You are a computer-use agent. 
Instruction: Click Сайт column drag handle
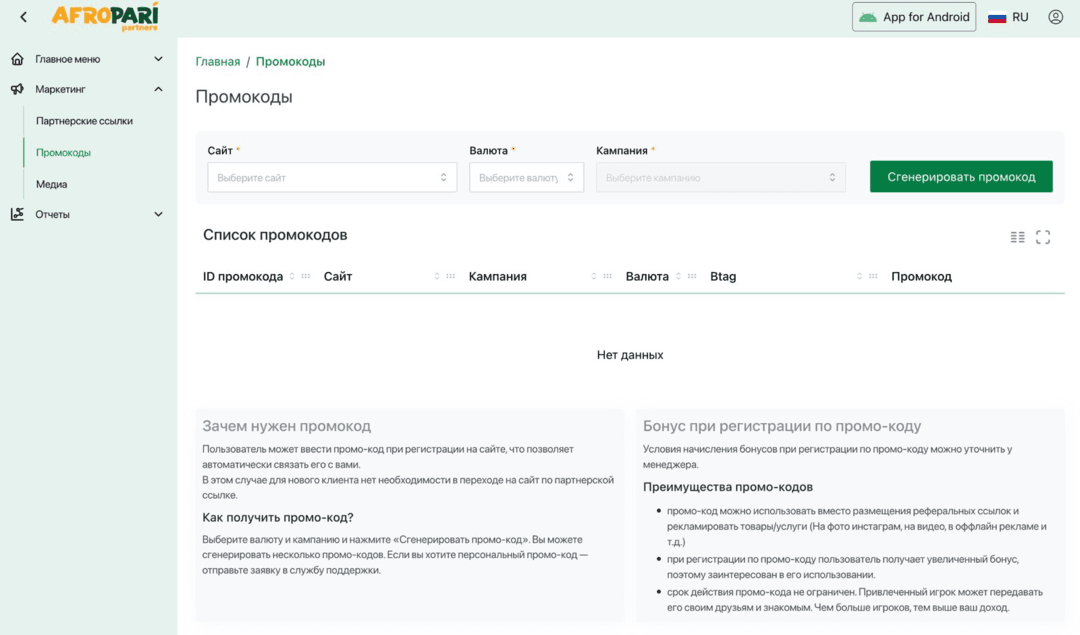pyautogui.click(x=450, y=276)
